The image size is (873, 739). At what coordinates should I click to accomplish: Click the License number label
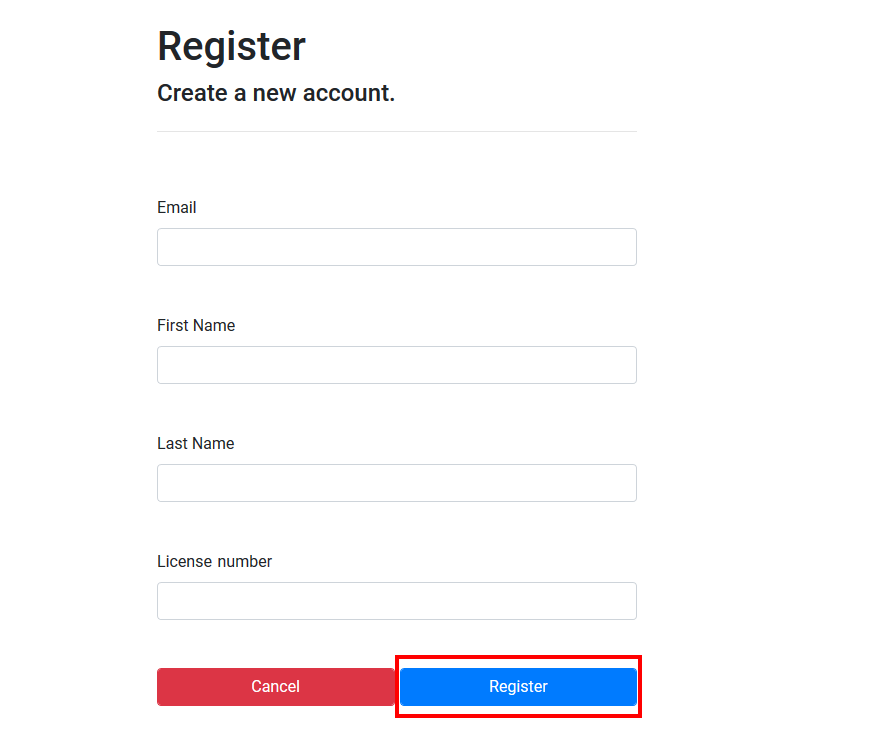214,562
